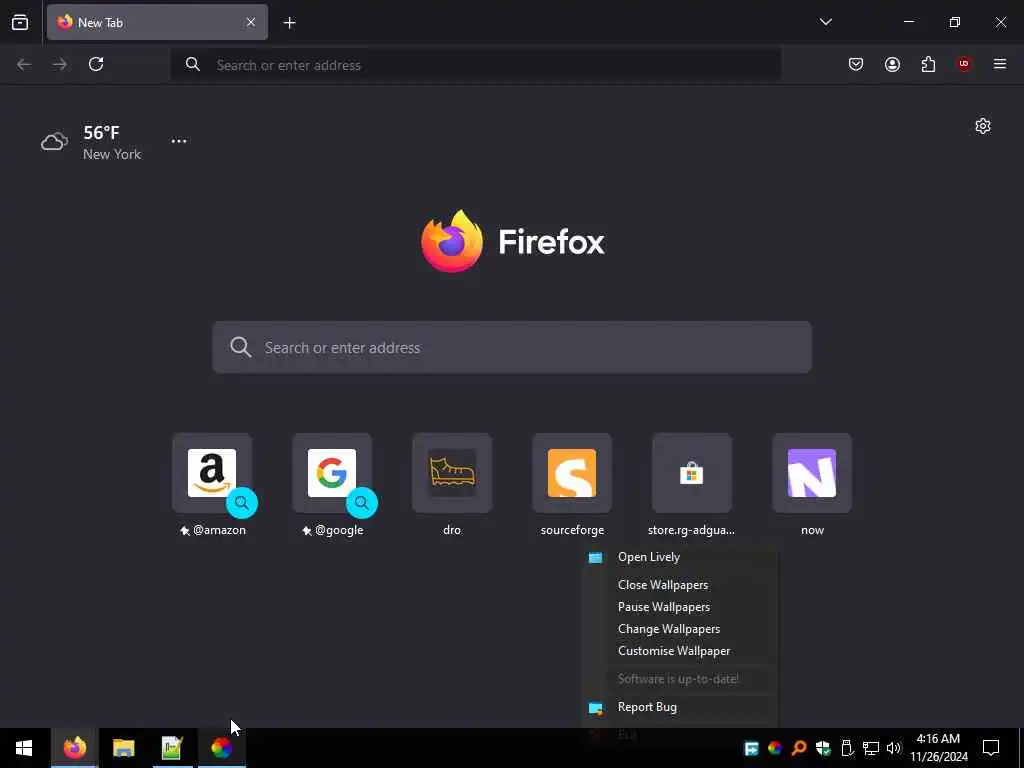Viewport: 1024px width, 768px height.
Task: Click the orange magnifier tray icon
Action: [799, 748]
